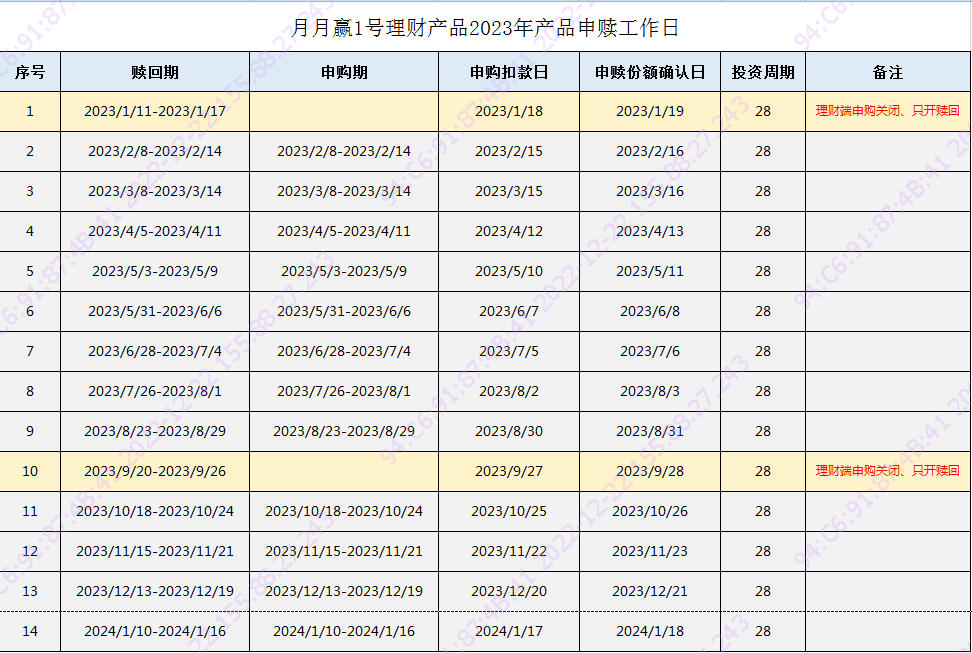
Task: Select confirmation date 2023/6/8
Action: (x=650, y=311)
